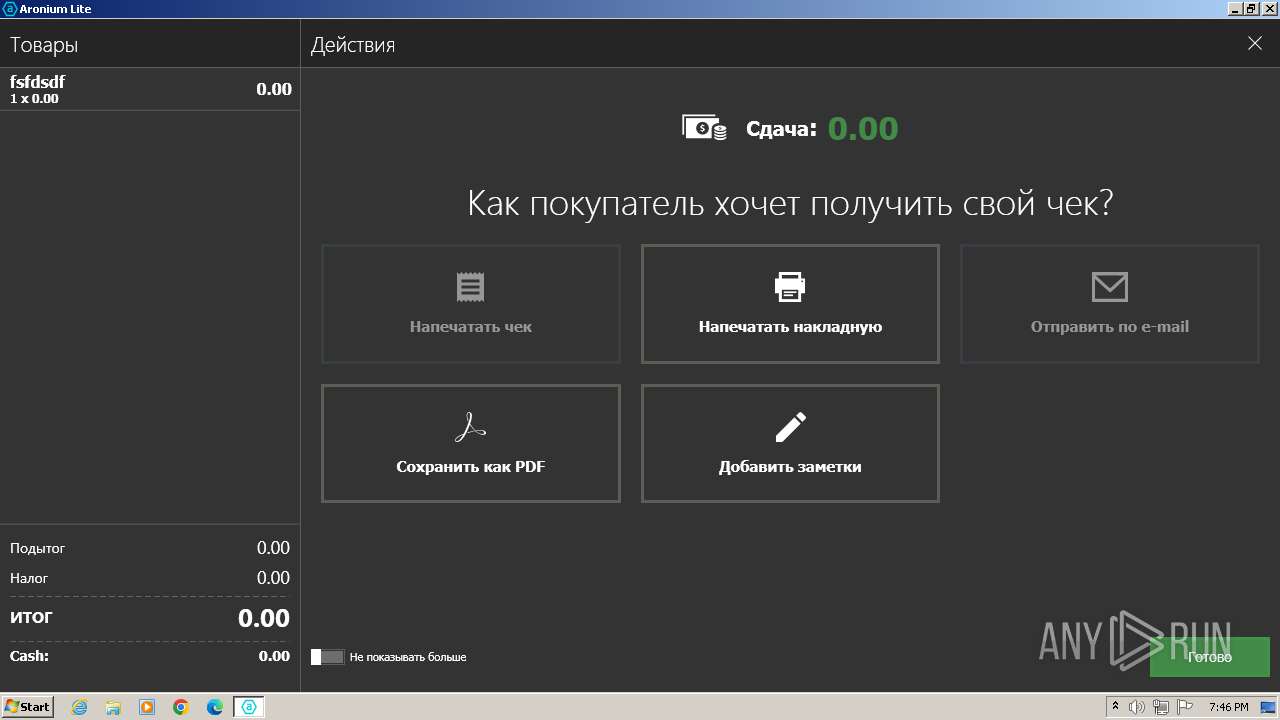Click the envelope icon for e-mail
Image resolution: width=1280 pixels, height=720 pixels.
(x=1110, y=287)
